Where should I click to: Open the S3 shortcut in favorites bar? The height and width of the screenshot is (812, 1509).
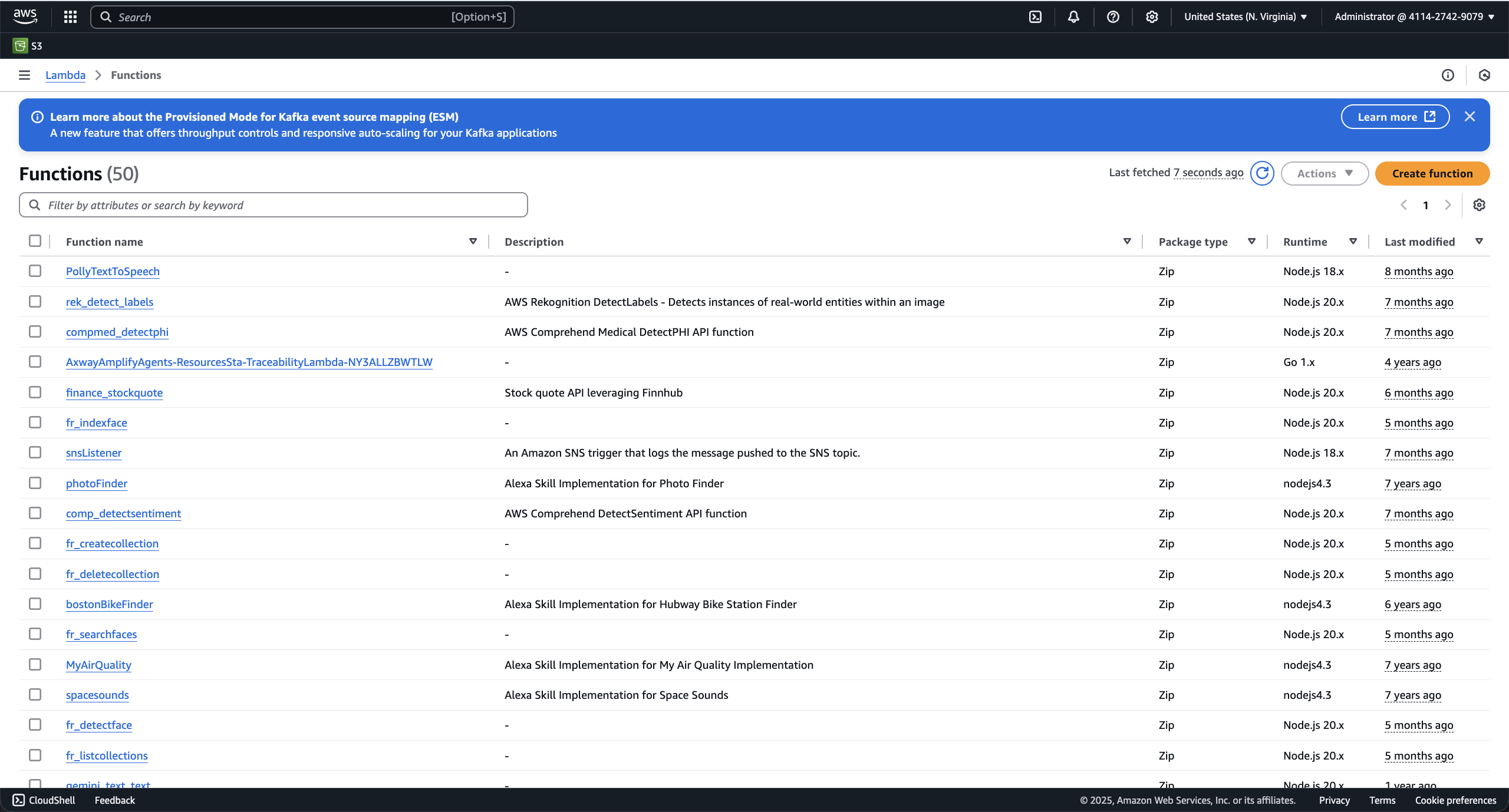tap(28, 45)
